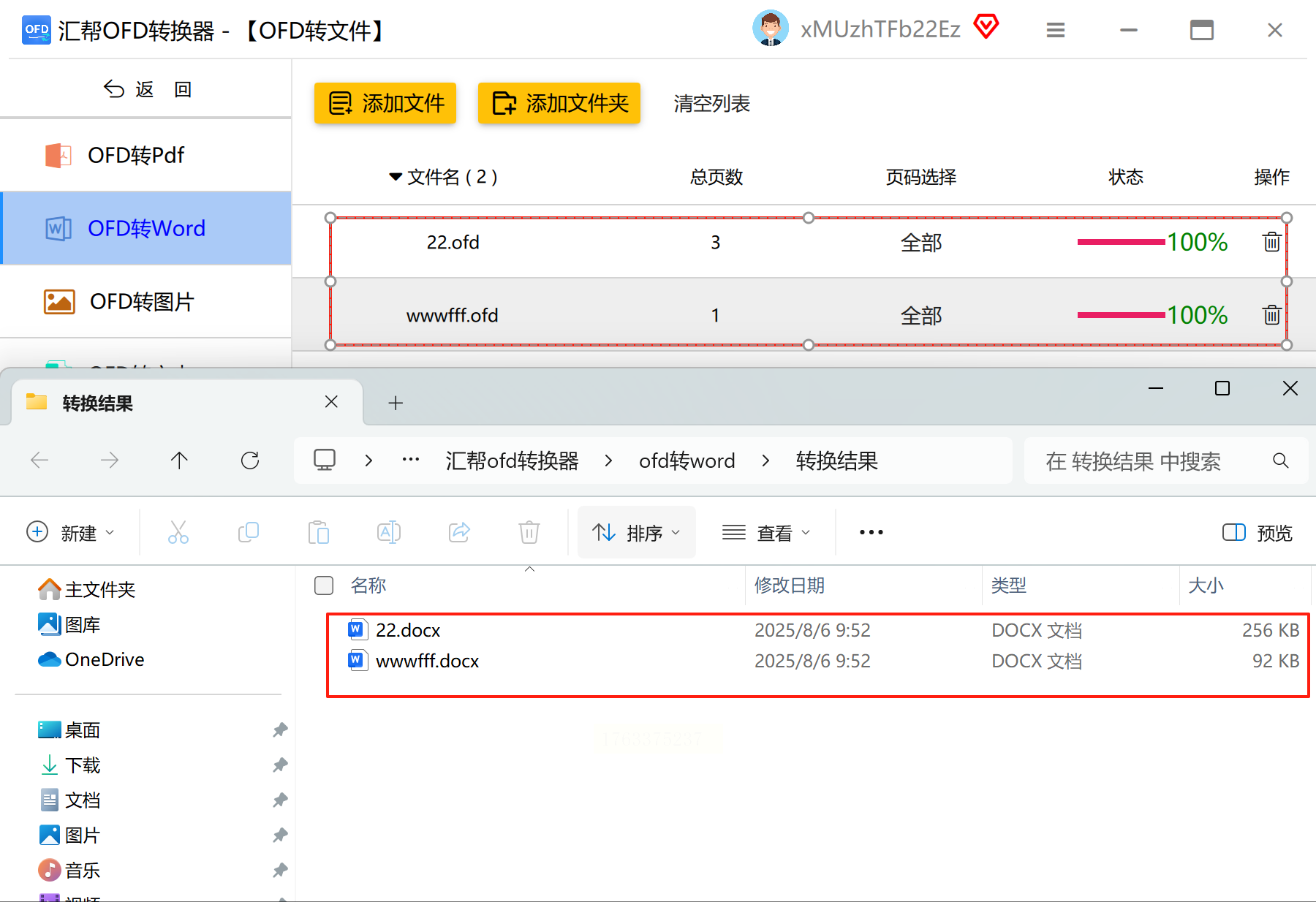Click the 22.ofd pink progress bar
Screen dimensions: 1316x902
(1121, 242)
